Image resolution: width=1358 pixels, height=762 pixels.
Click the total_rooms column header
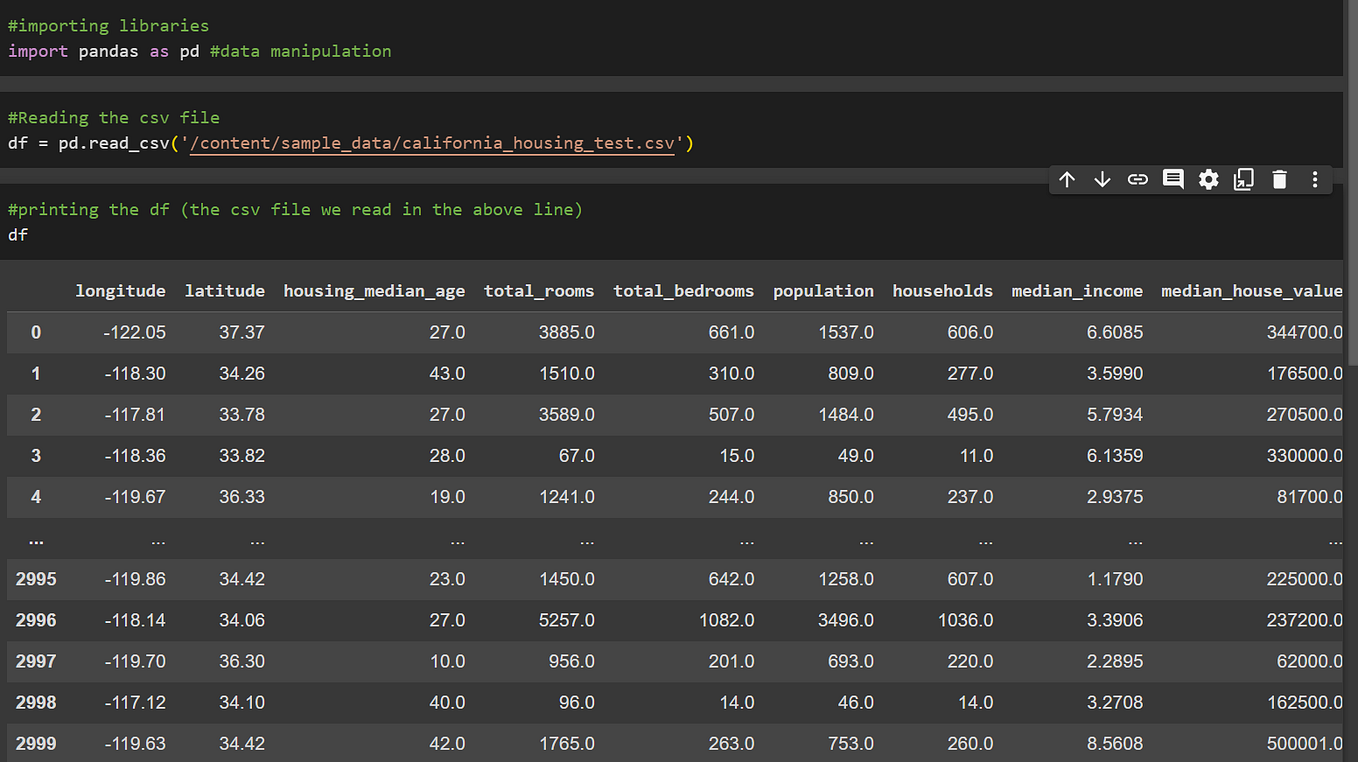[x=538, y=291]
